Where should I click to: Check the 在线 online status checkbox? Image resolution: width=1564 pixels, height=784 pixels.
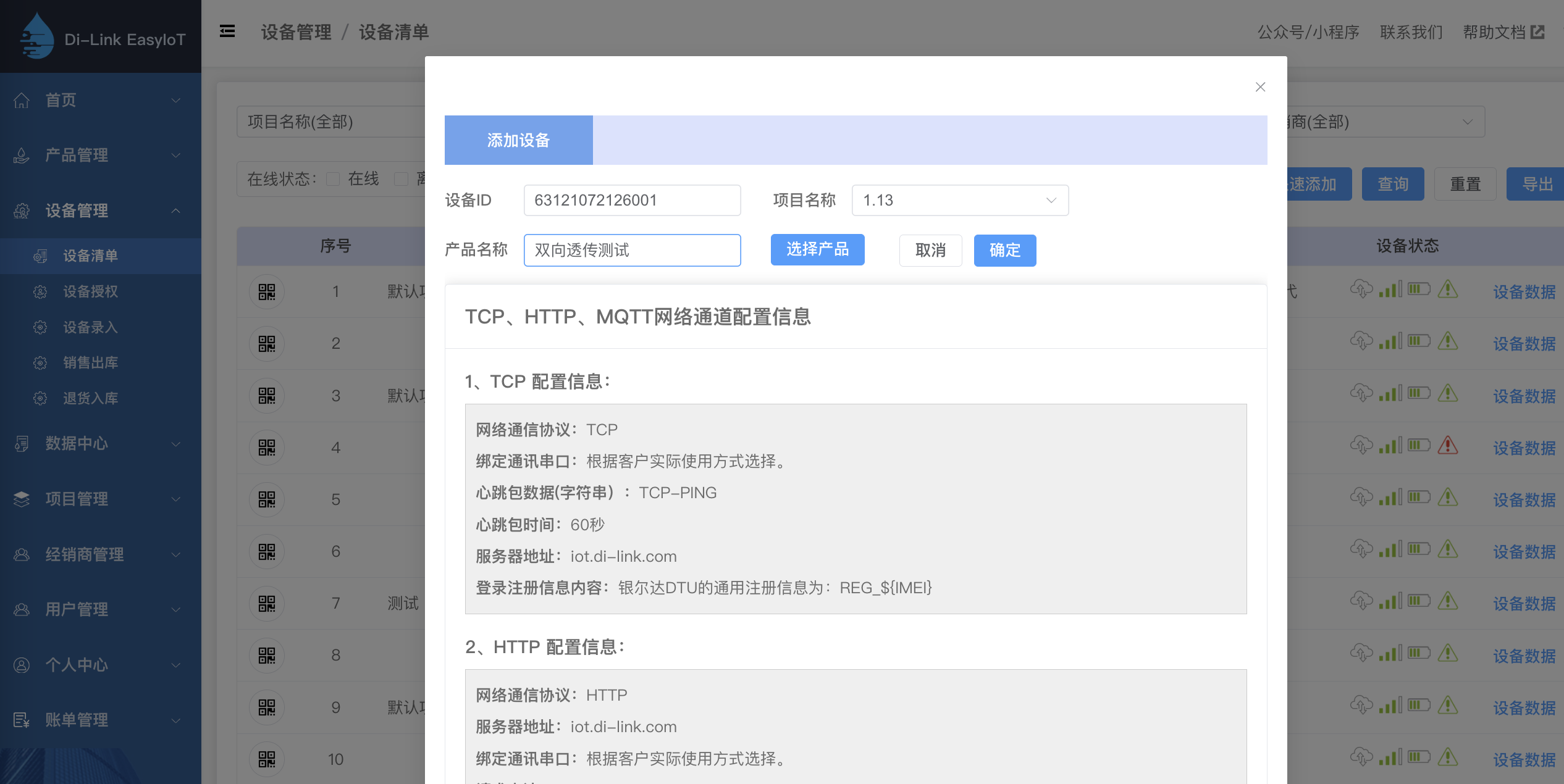[333, 179]
